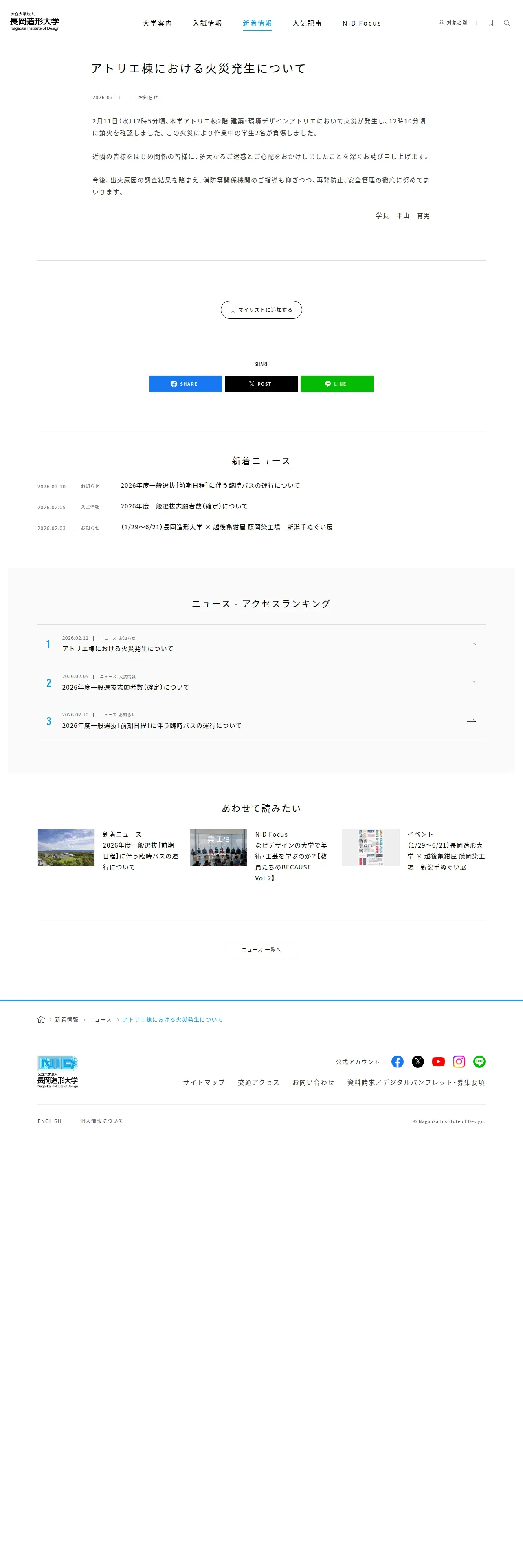Open the X (Twitter) footer icon
The width and height of the screenshot is (523, 1568).
click(x=418, y=1062)
